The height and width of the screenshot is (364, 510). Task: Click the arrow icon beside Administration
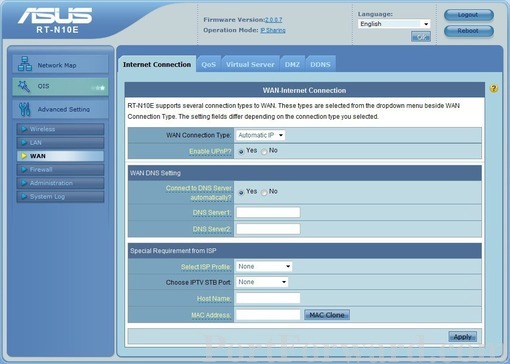24,183
